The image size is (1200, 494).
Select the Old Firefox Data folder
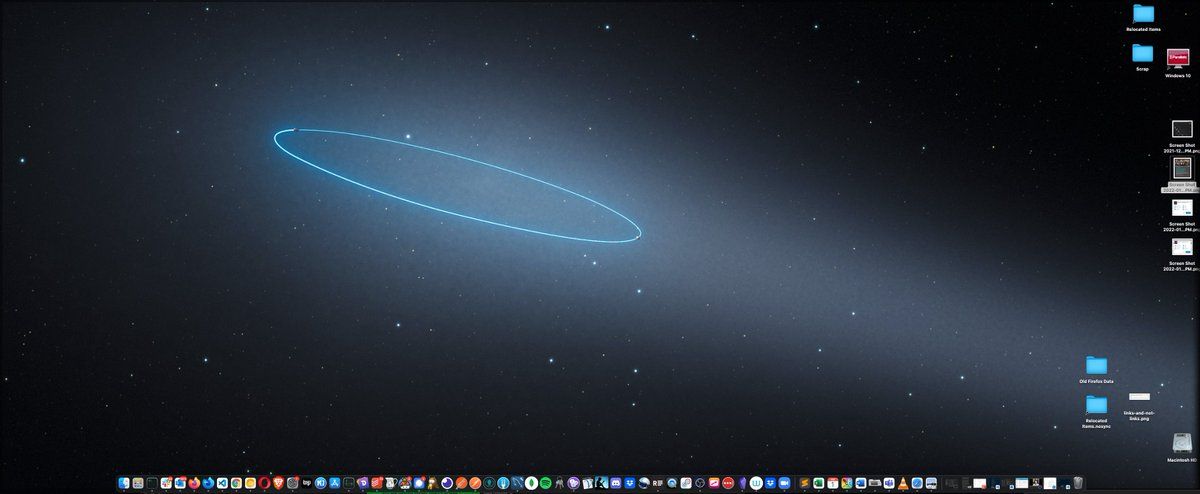click(x=1096, y=365)
